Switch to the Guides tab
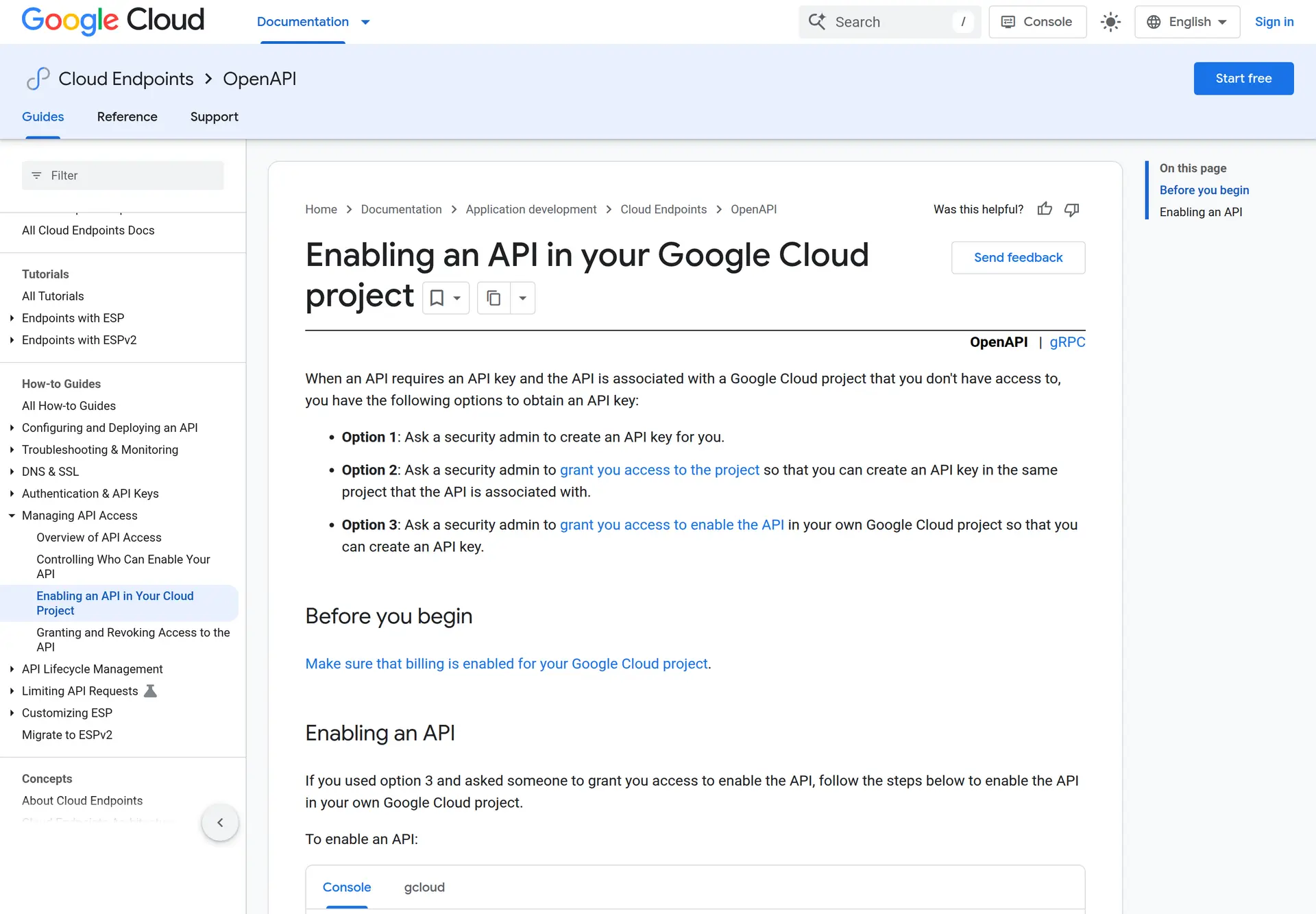Viewport: 1316px width, 914px height. coord(42,117)
